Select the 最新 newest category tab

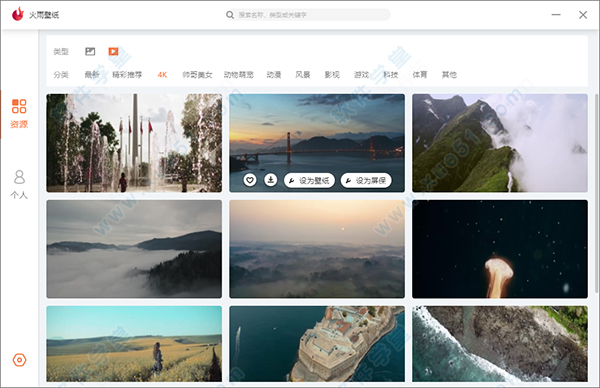point(91,75)
